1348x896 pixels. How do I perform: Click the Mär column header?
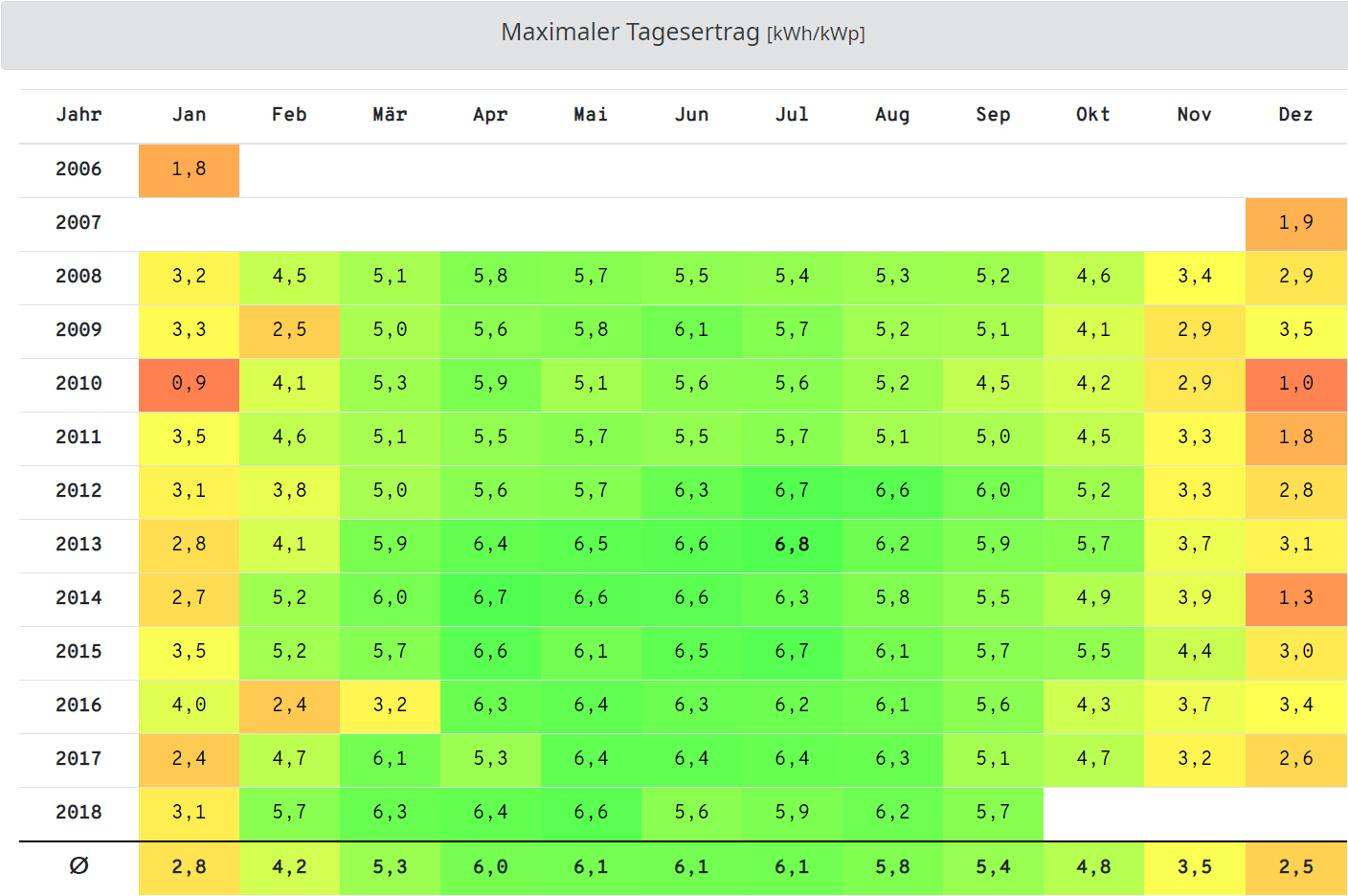tap(390, 115)
